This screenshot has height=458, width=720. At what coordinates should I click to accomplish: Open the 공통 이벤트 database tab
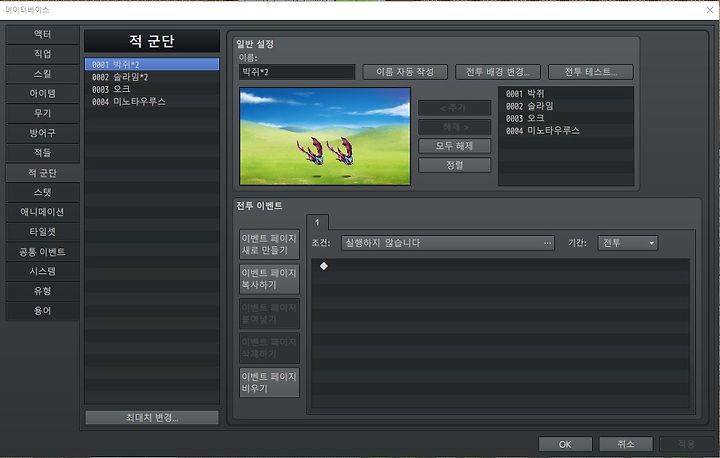coord(42,252)
